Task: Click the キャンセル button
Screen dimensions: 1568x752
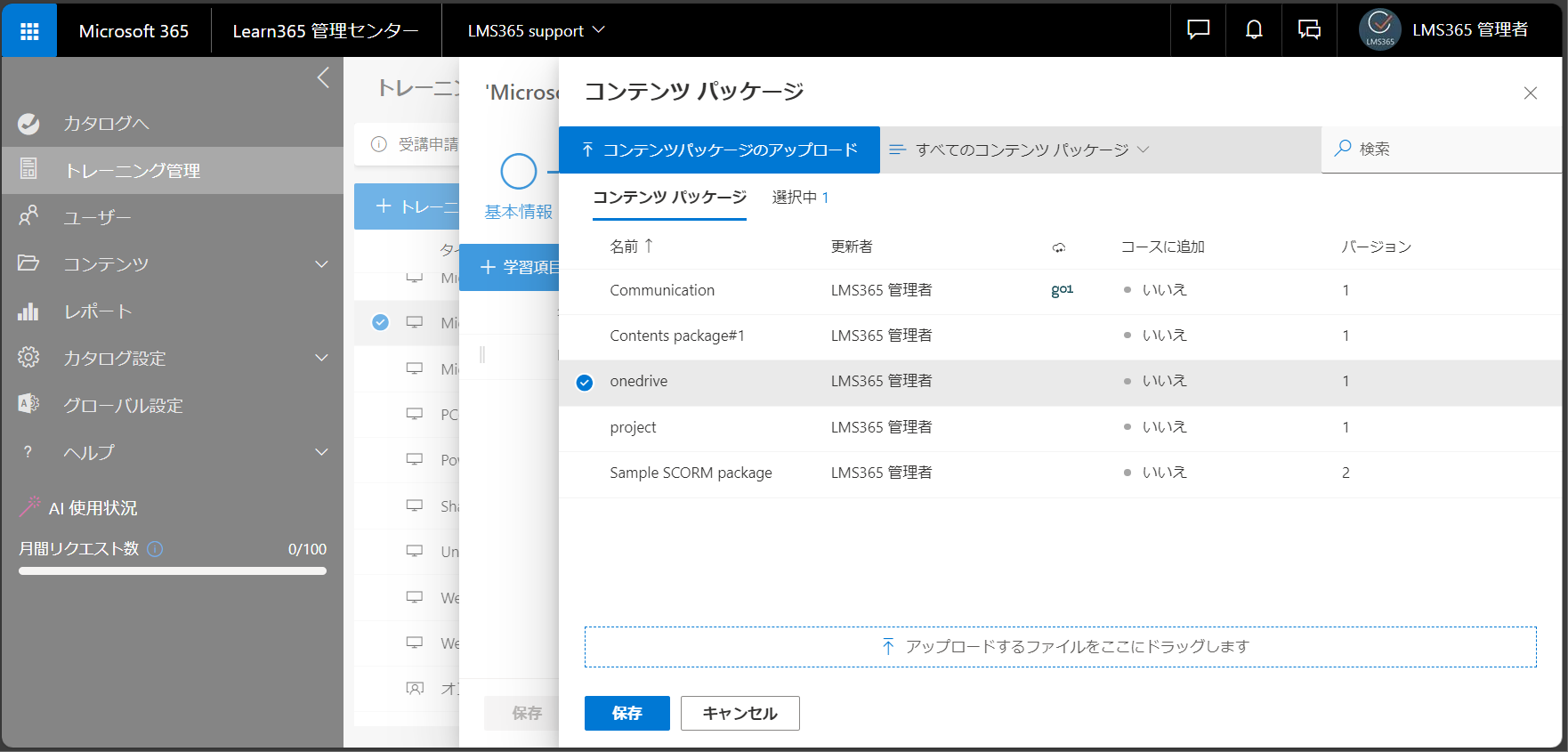Action: [x=740, y=713]
